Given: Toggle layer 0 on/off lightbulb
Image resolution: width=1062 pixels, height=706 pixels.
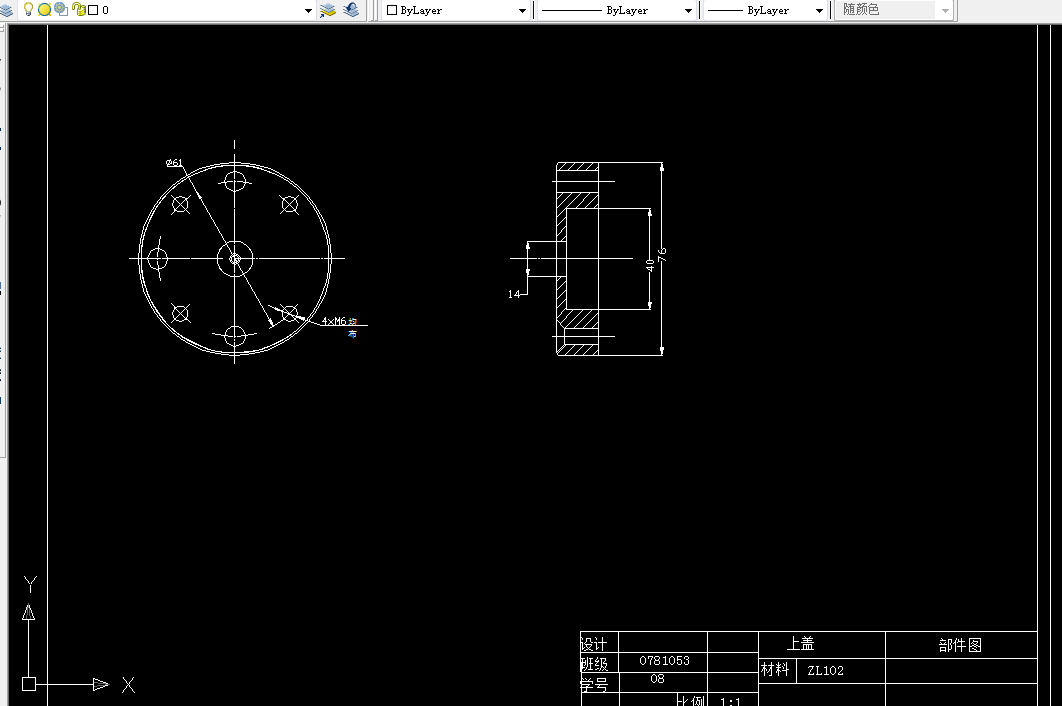Looking at the screenshot, I should click(28, 9).
